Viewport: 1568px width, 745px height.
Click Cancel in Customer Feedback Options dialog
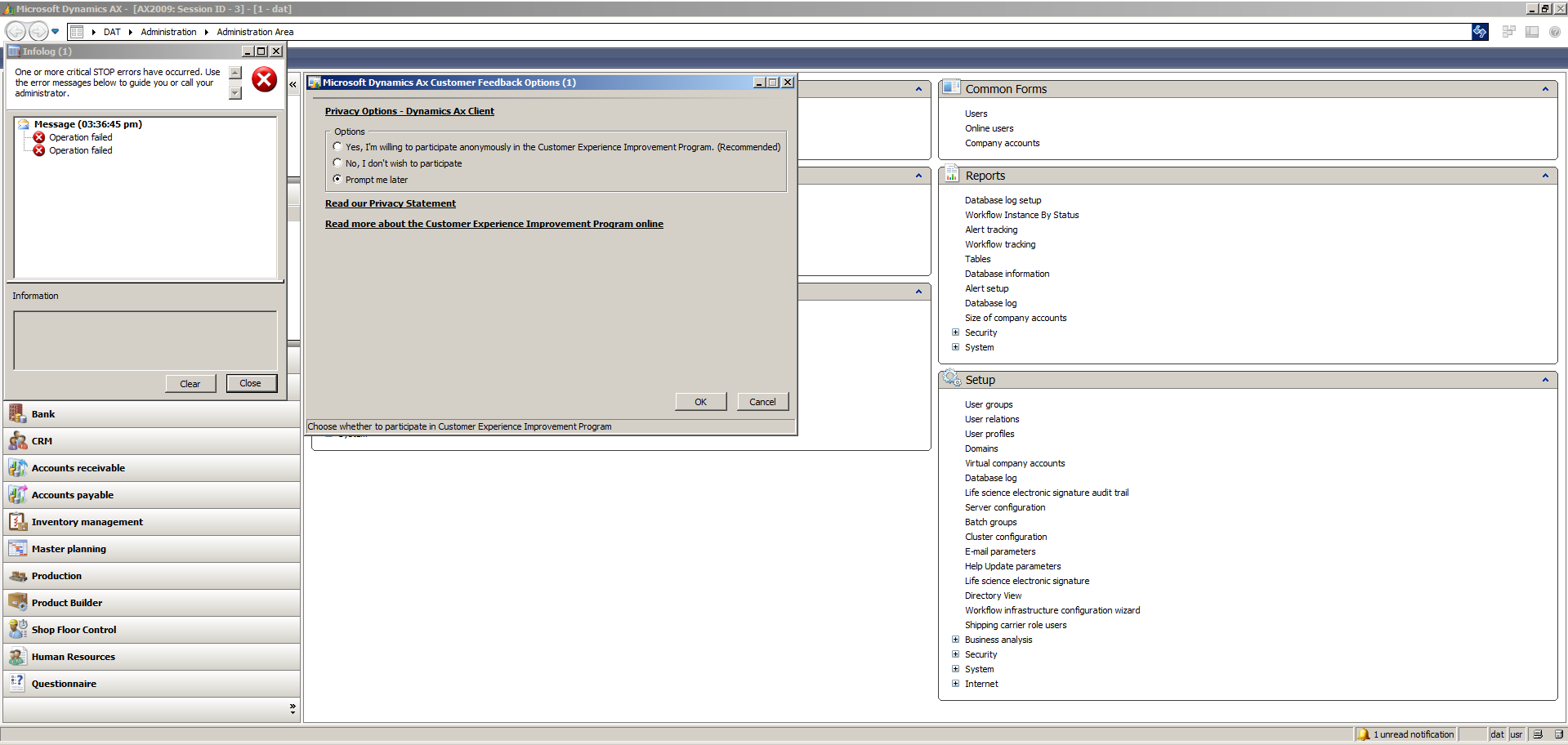click(x=763, y=402)
